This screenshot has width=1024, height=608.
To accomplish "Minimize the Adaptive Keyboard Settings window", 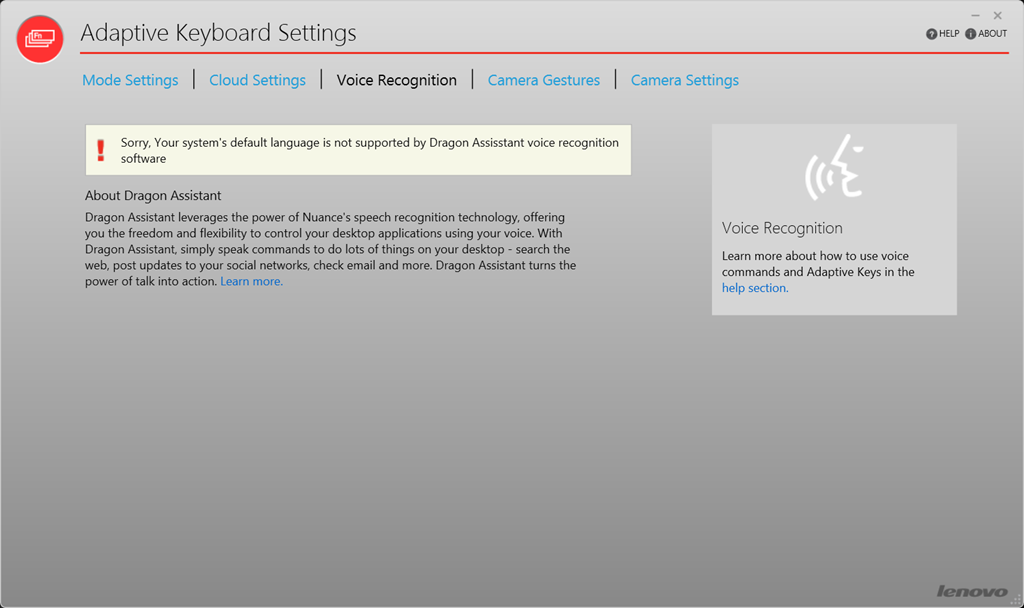I will pos(976,16).
